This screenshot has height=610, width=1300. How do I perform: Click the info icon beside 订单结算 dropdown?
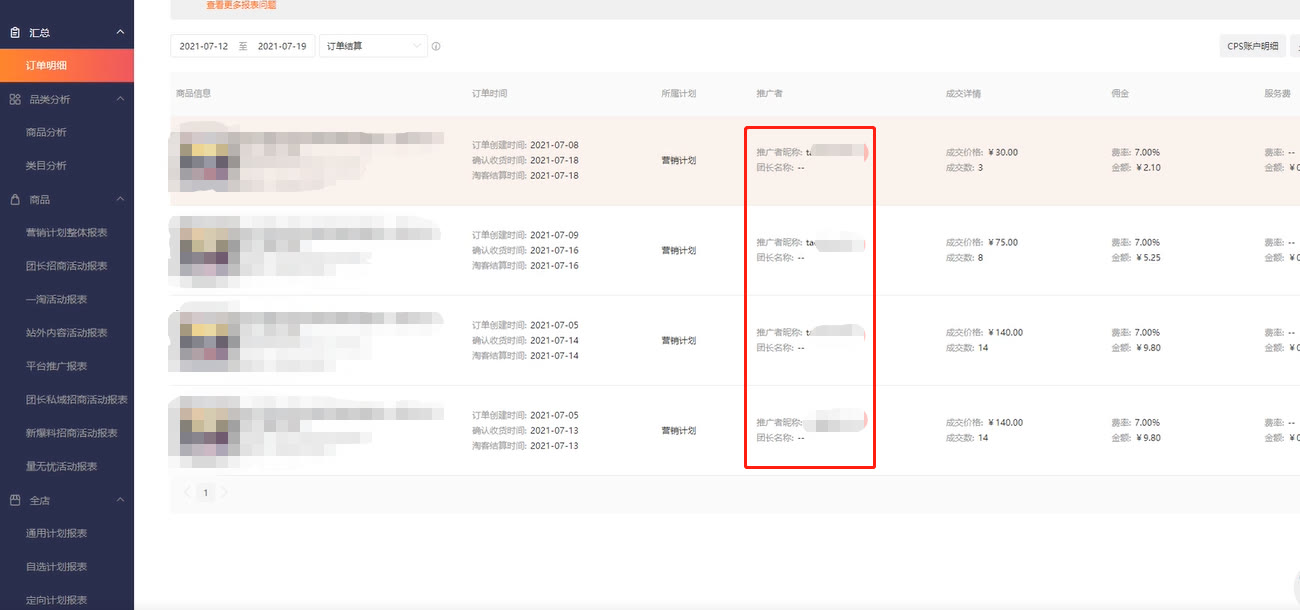(436, 46)
